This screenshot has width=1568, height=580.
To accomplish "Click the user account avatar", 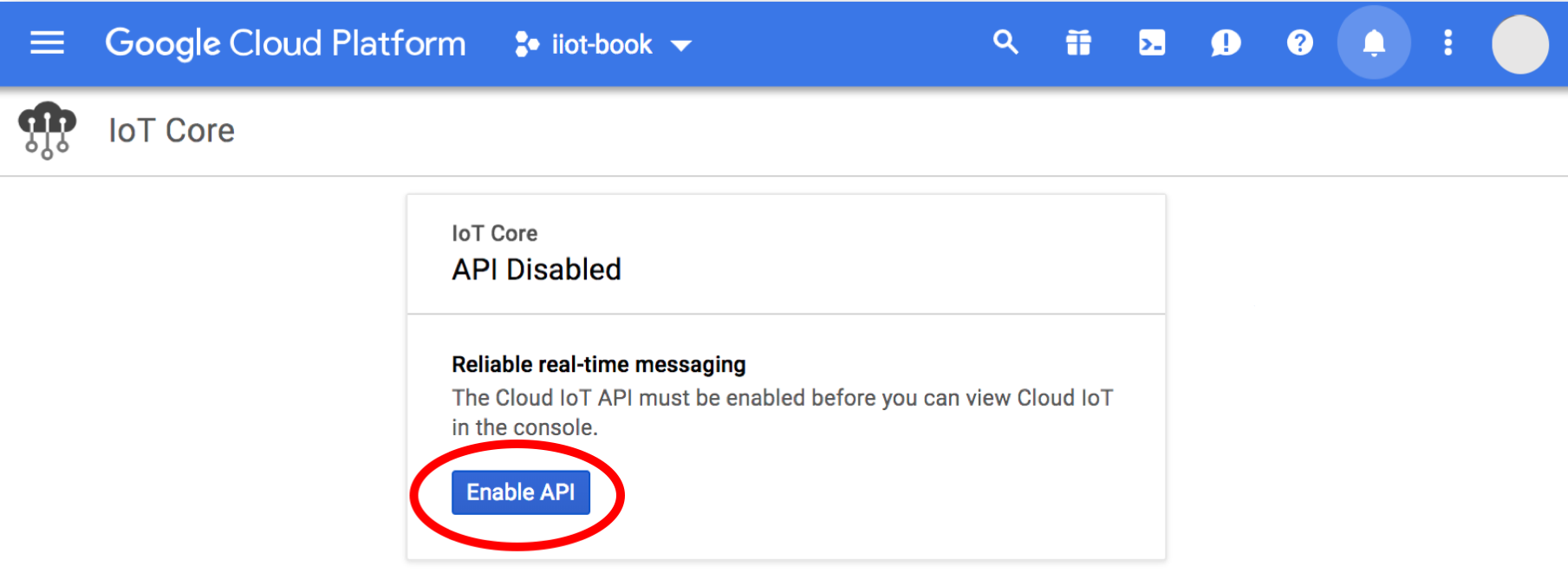I will [1519, 44].
